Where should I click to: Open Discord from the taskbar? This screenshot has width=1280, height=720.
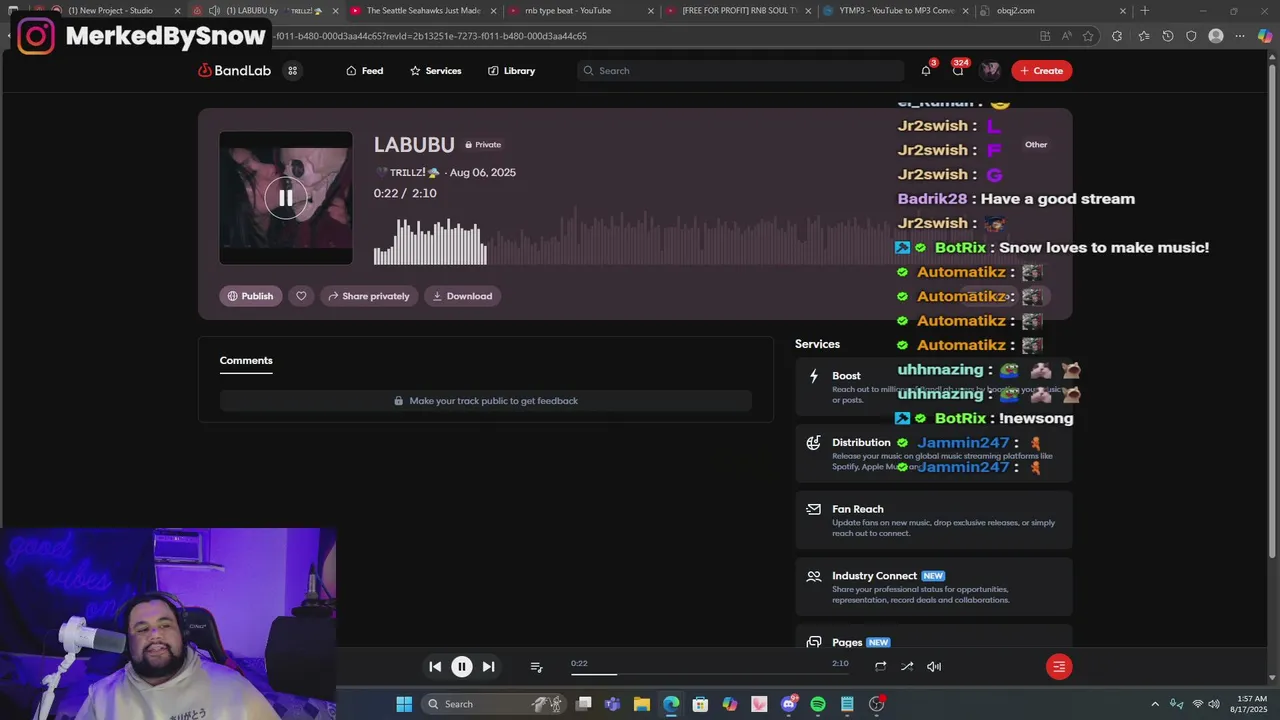tap(788, 704)
